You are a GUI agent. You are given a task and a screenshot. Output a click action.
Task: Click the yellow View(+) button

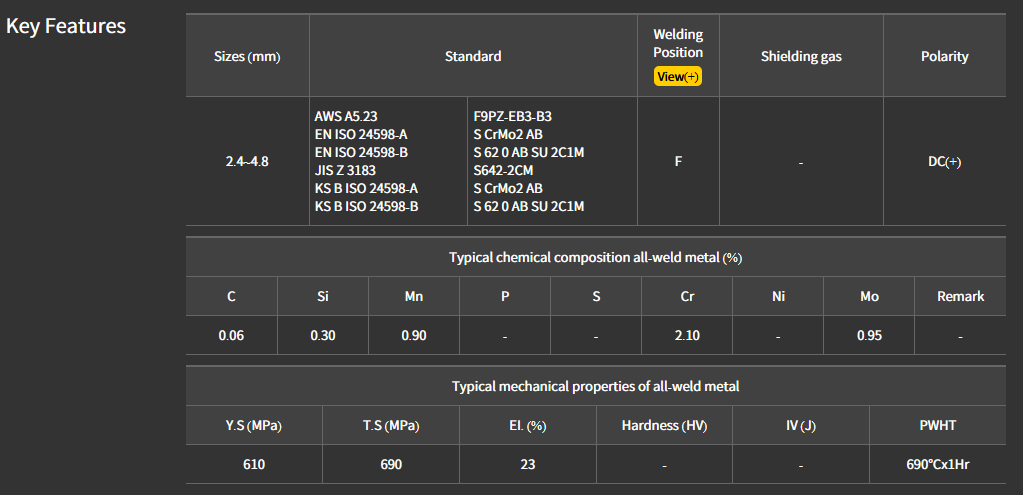(x=678, y=77)
